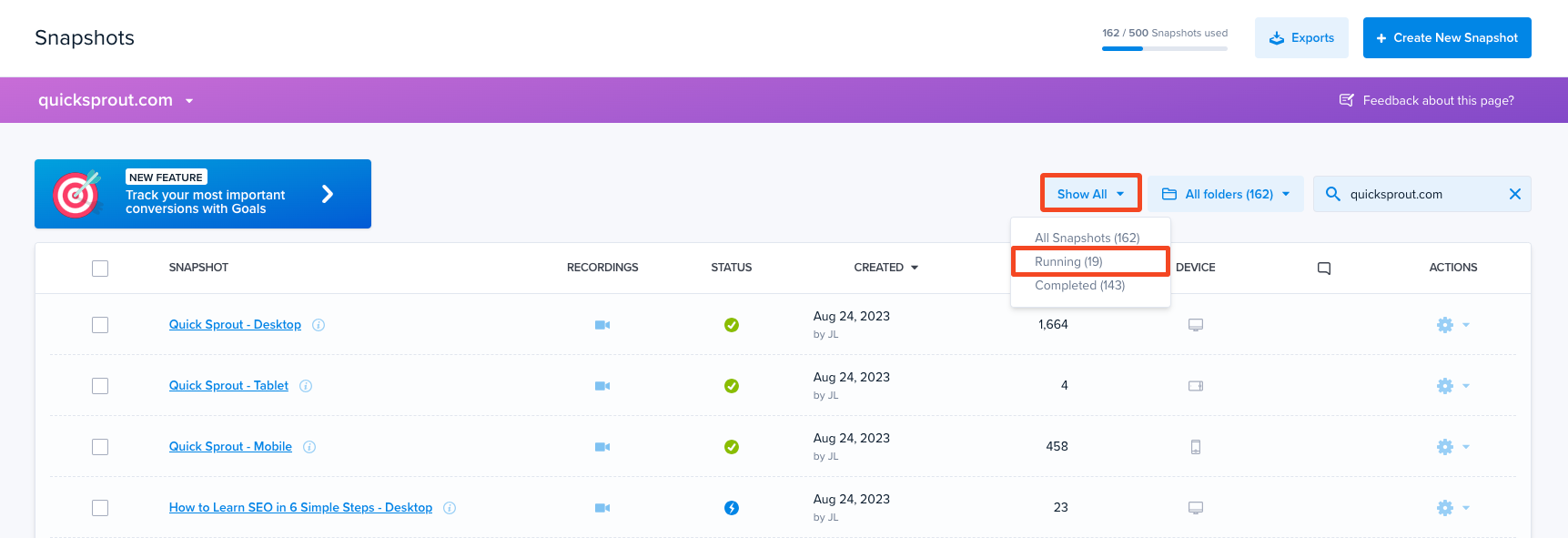Click the SNAPSHOT column header
Viewport: 1568px width, 538px height.
point(198,268)
